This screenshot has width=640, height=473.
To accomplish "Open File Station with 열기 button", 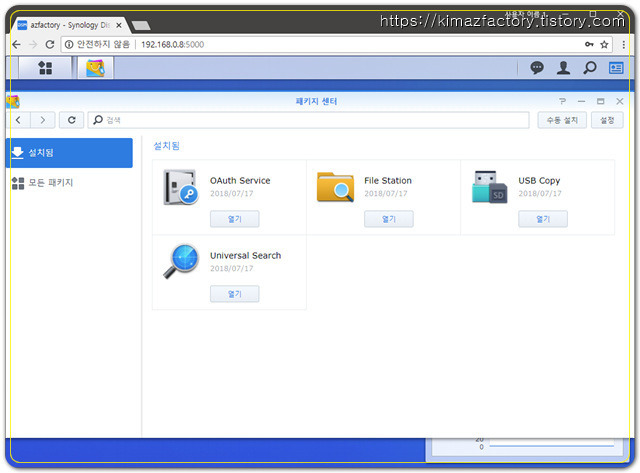I will [389, 219].
